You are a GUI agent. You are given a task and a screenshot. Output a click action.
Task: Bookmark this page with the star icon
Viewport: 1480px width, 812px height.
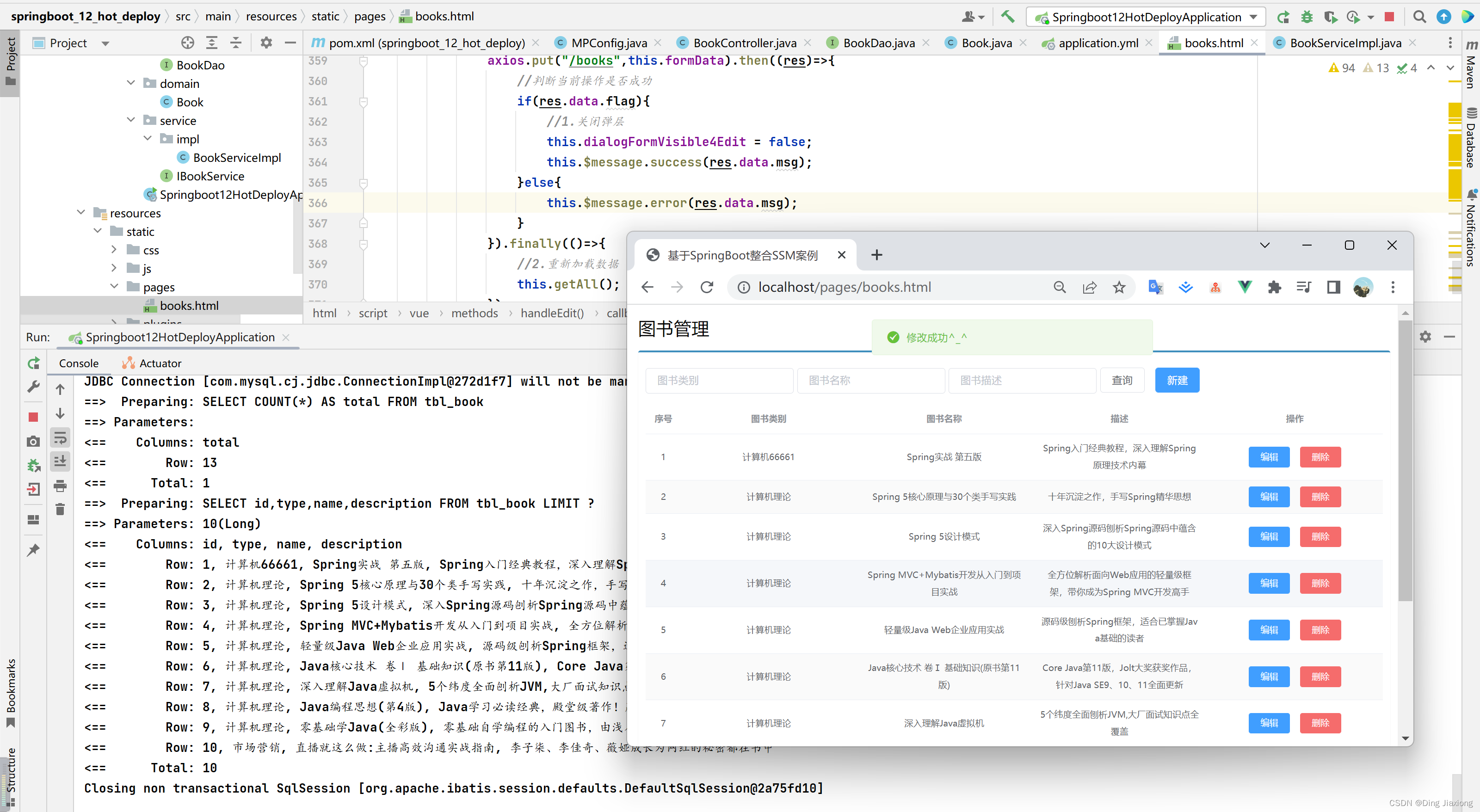(1119, 287)
